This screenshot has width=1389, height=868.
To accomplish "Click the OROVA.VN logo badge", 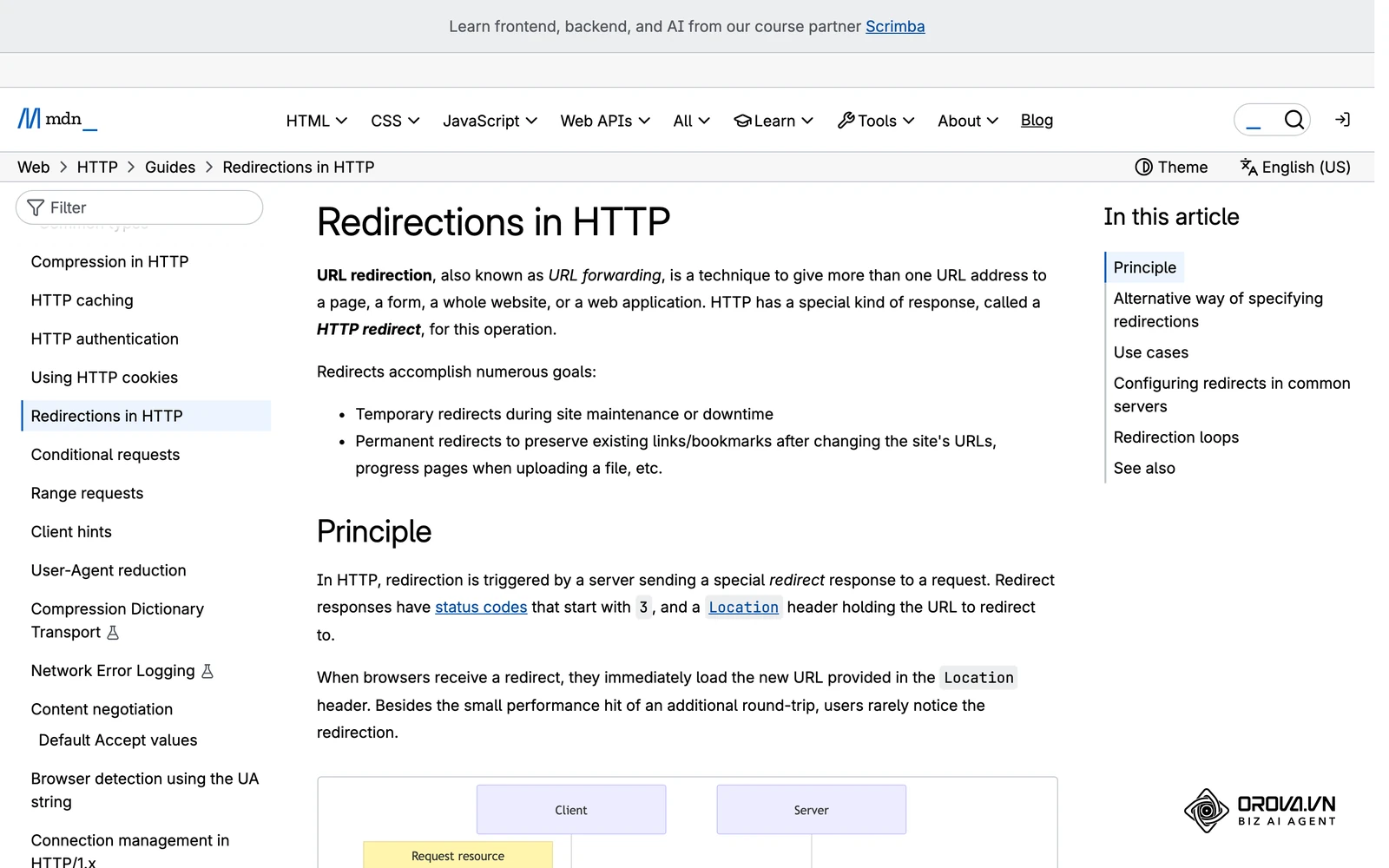I will click(1260, 811).
